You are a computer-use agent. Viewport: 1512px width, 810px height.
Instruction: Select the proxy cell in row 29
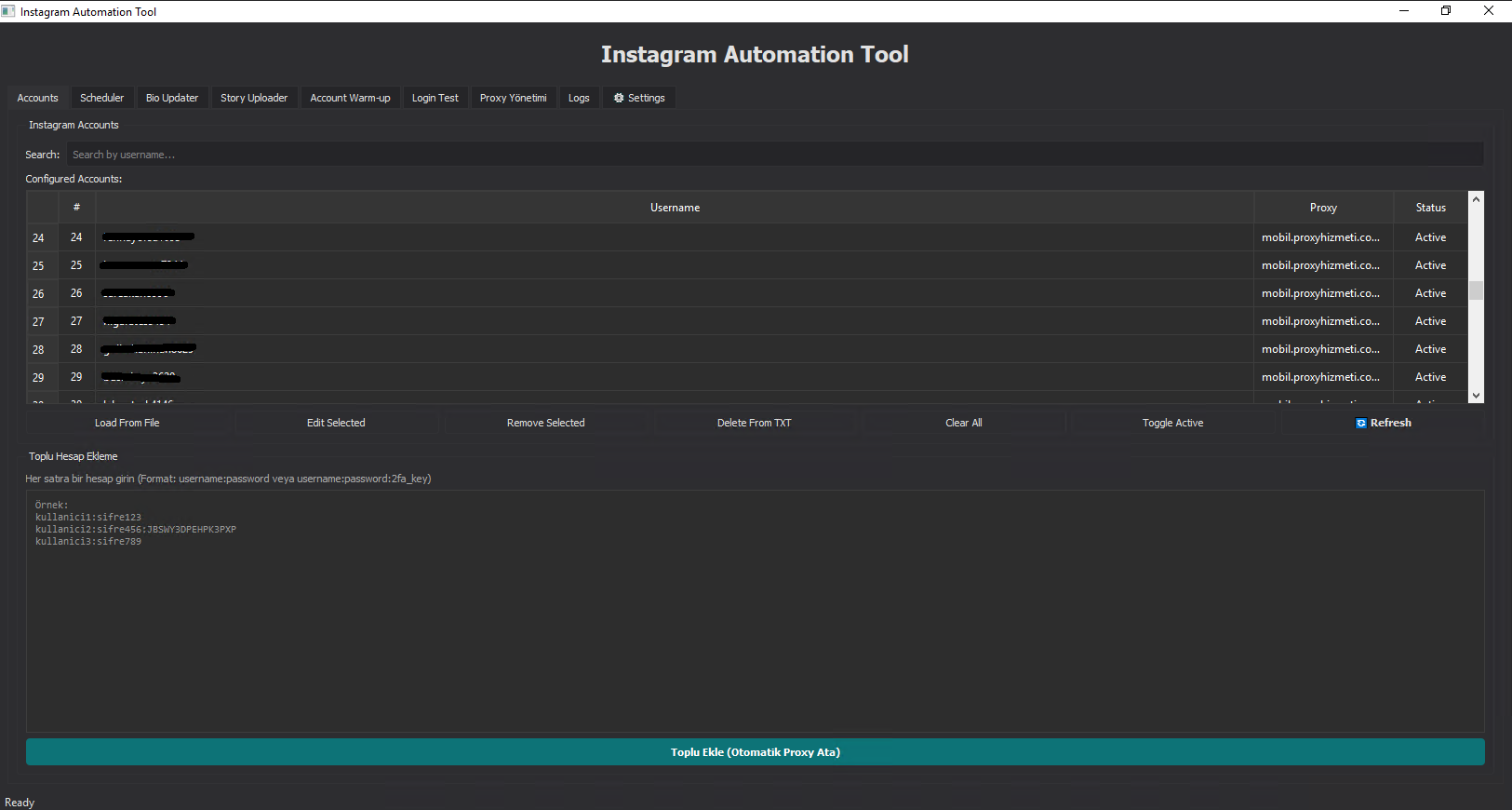(1323, 377)
